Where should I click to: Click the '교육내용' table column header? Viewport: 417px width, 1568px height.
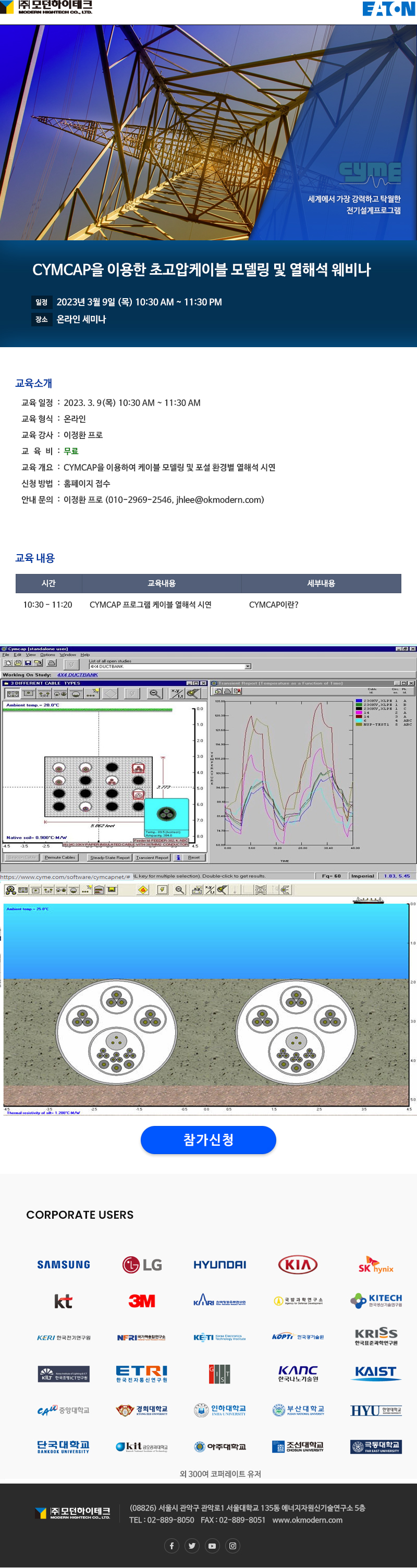coord(161,583)
